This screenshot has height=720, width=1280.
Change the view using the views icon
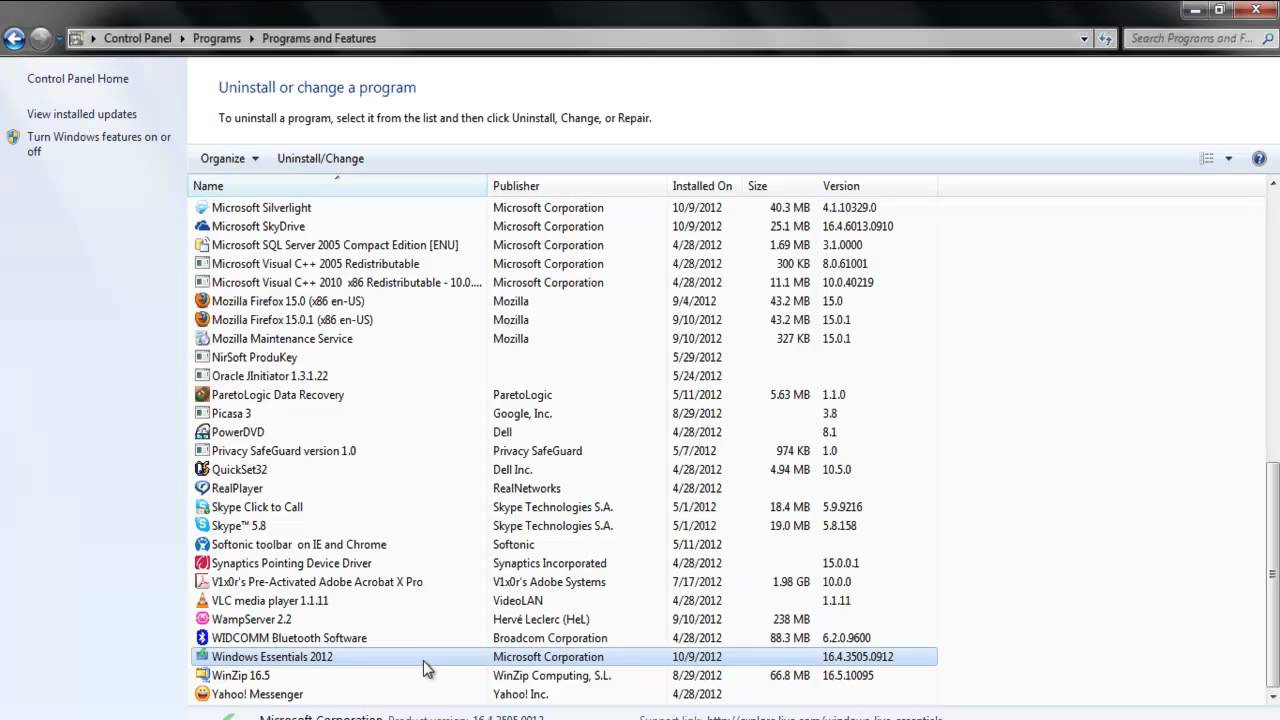pyautogui.click(x=1207, y=158)
